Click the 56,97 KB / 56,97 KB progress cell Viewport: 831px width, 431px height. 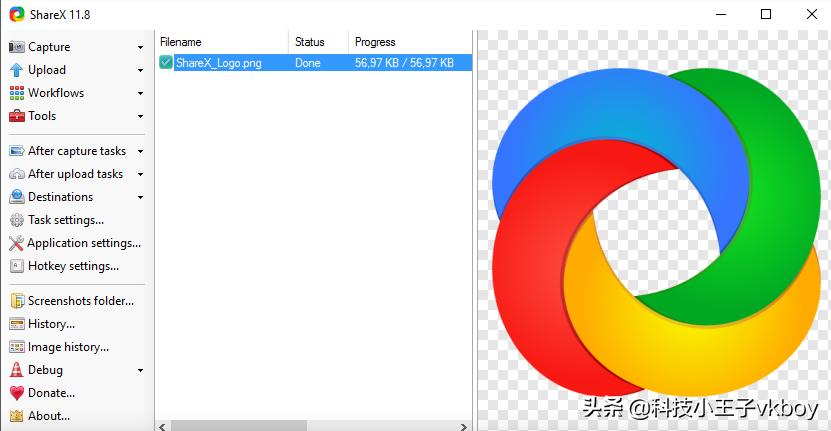pyautogui.click(x=404, y=63)
